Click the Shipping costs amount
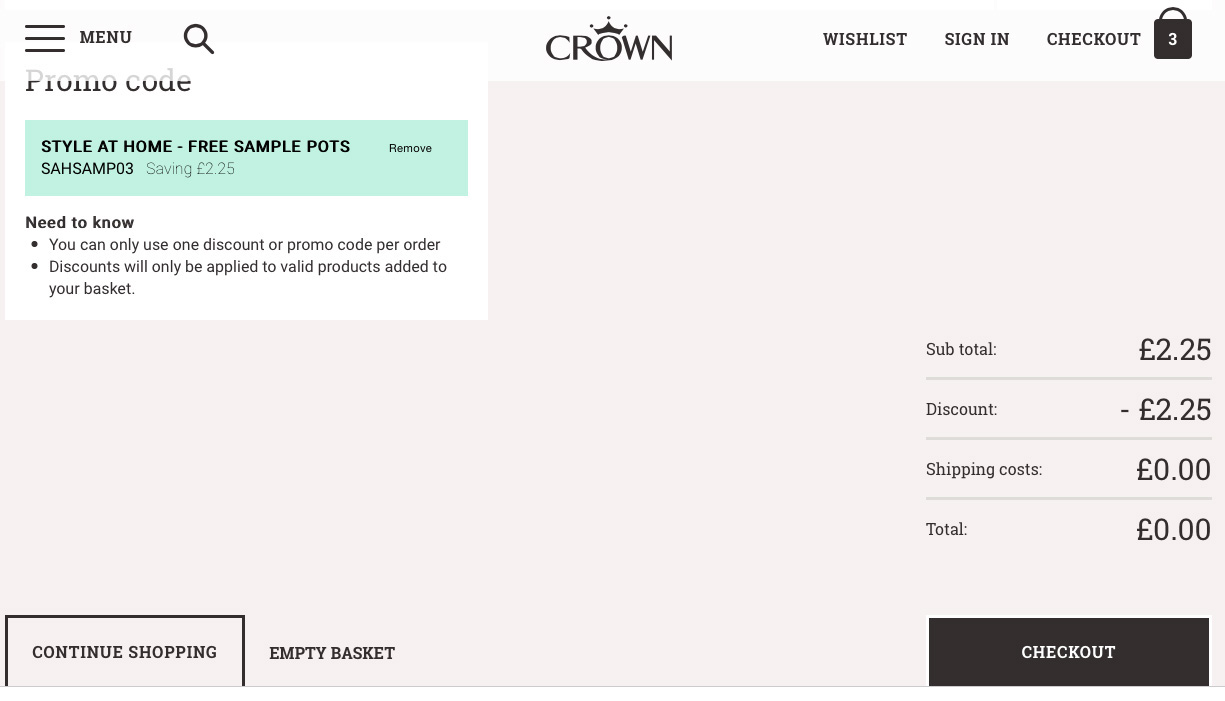The image size is (1225, 701). (1173, 469)
